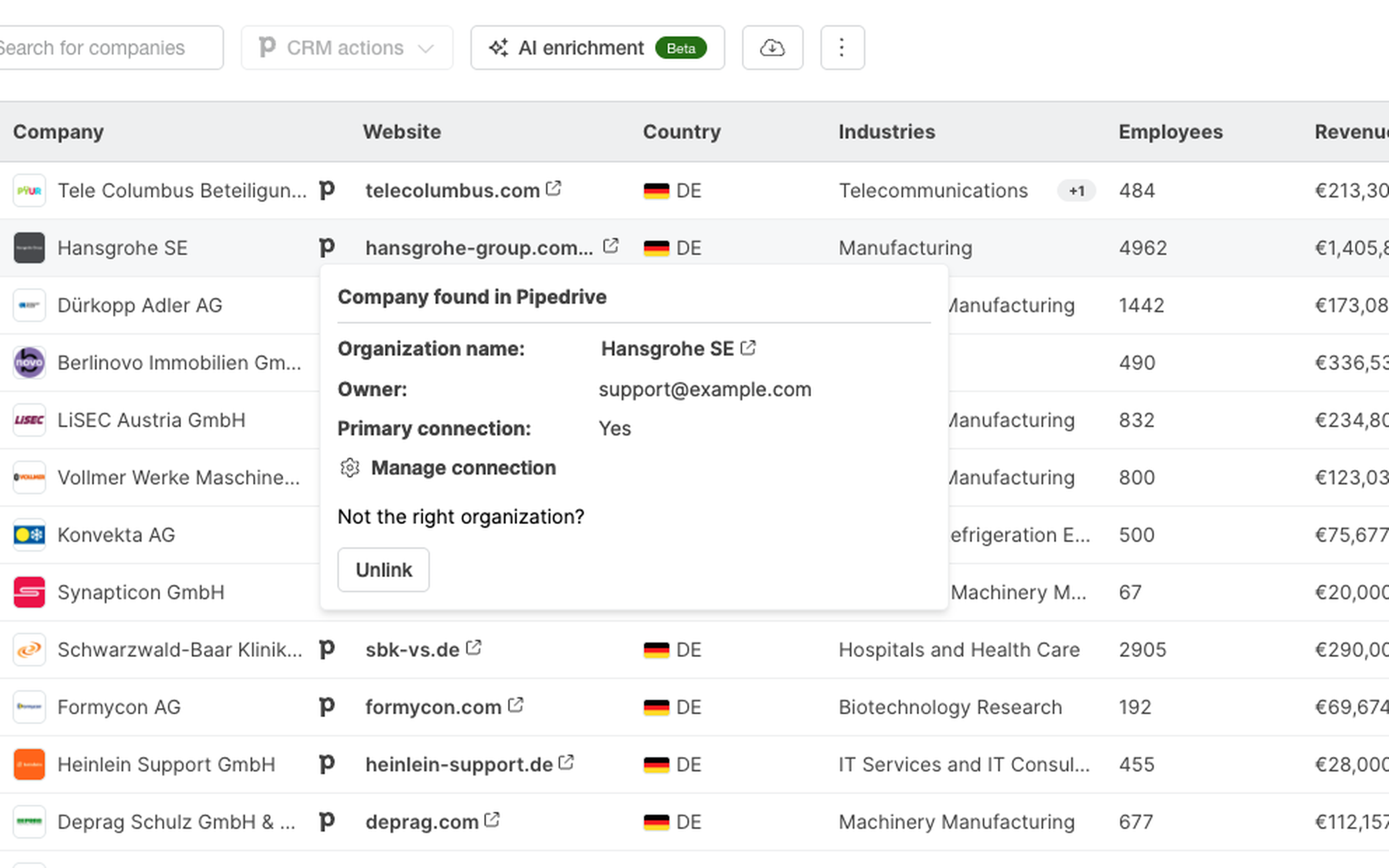The width and height of the screenshot is (1389, 868).
Task: Open external link icon beside heinlein-support.de
Action: coord(566,762)
